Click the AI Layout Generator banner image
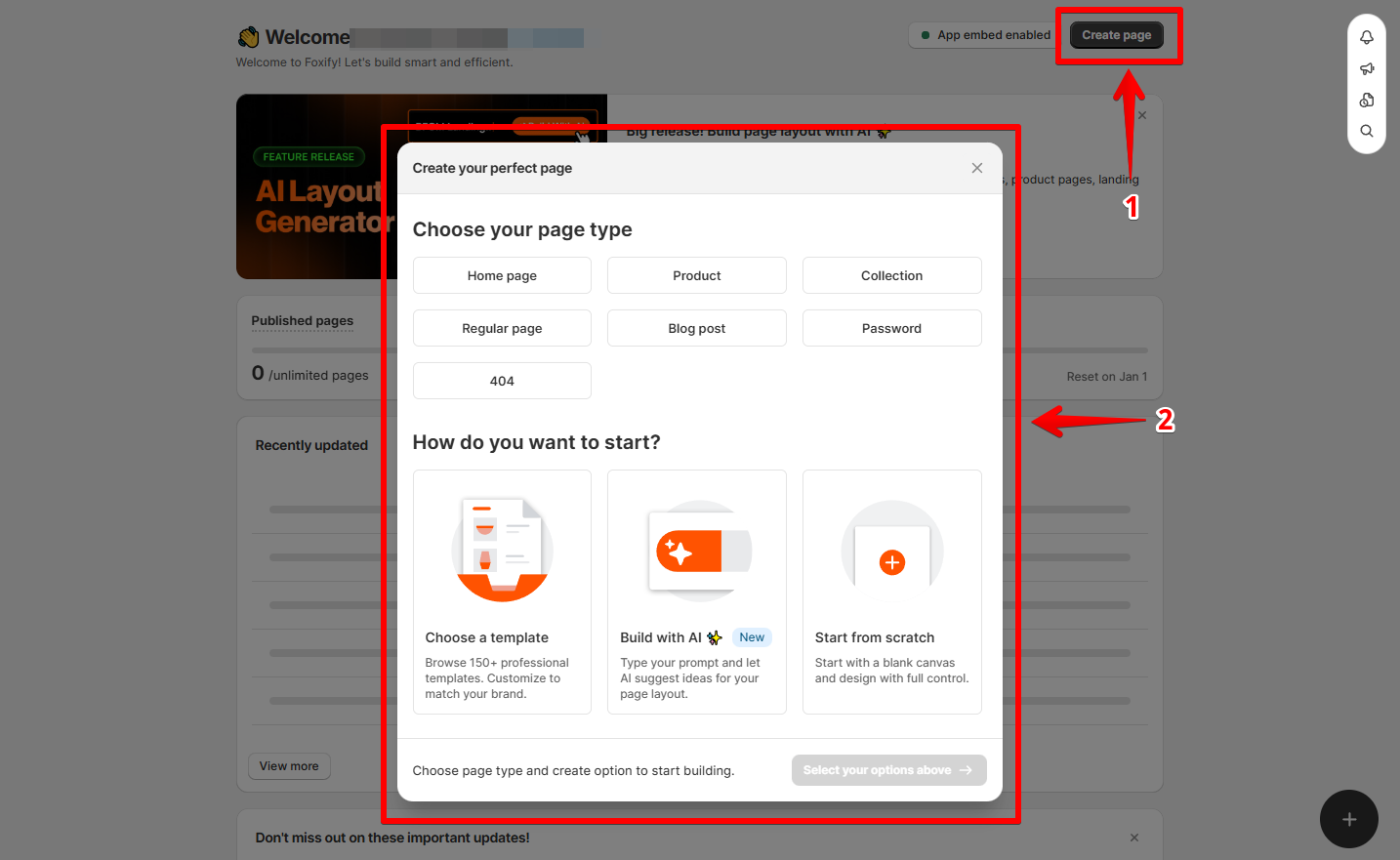 pyautogui.click(x=317, y=186)
